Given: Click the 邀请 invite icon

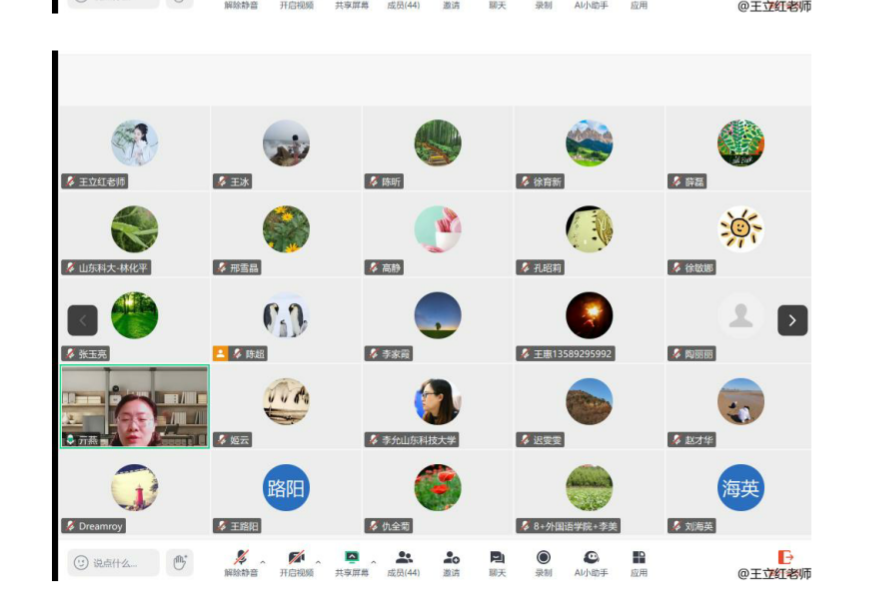Looking at the screenshot, I should pos(451,558).
